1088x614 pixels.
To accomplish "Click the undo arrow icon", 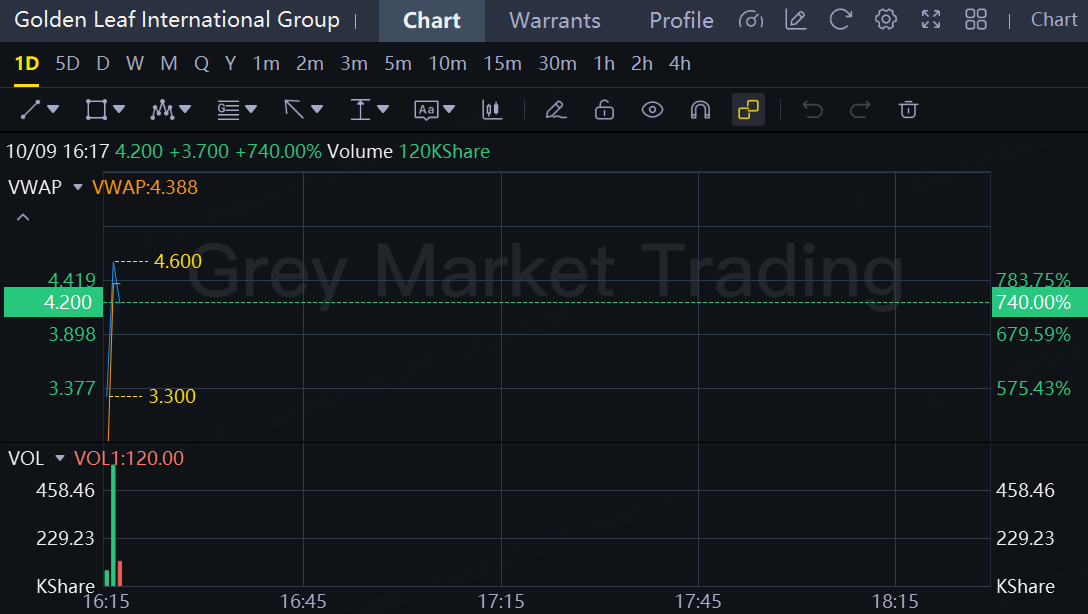I will 813,110.
